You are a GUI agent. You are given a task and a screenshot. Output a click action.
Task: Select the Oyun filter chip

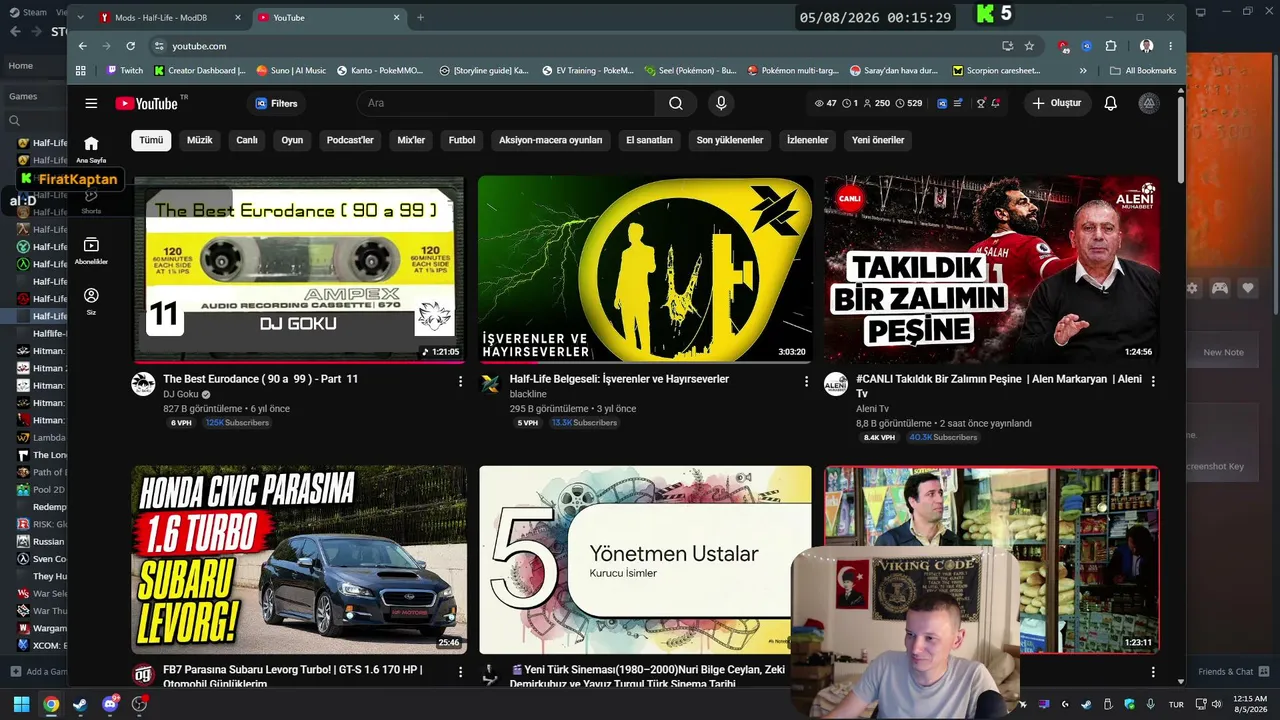point(292,140)
